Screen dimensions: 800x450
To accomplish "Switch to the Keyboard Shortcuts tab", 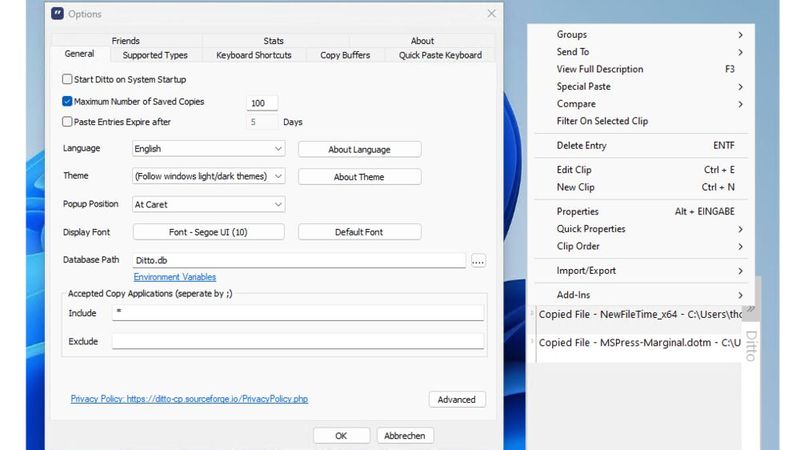I will (254, 55).
